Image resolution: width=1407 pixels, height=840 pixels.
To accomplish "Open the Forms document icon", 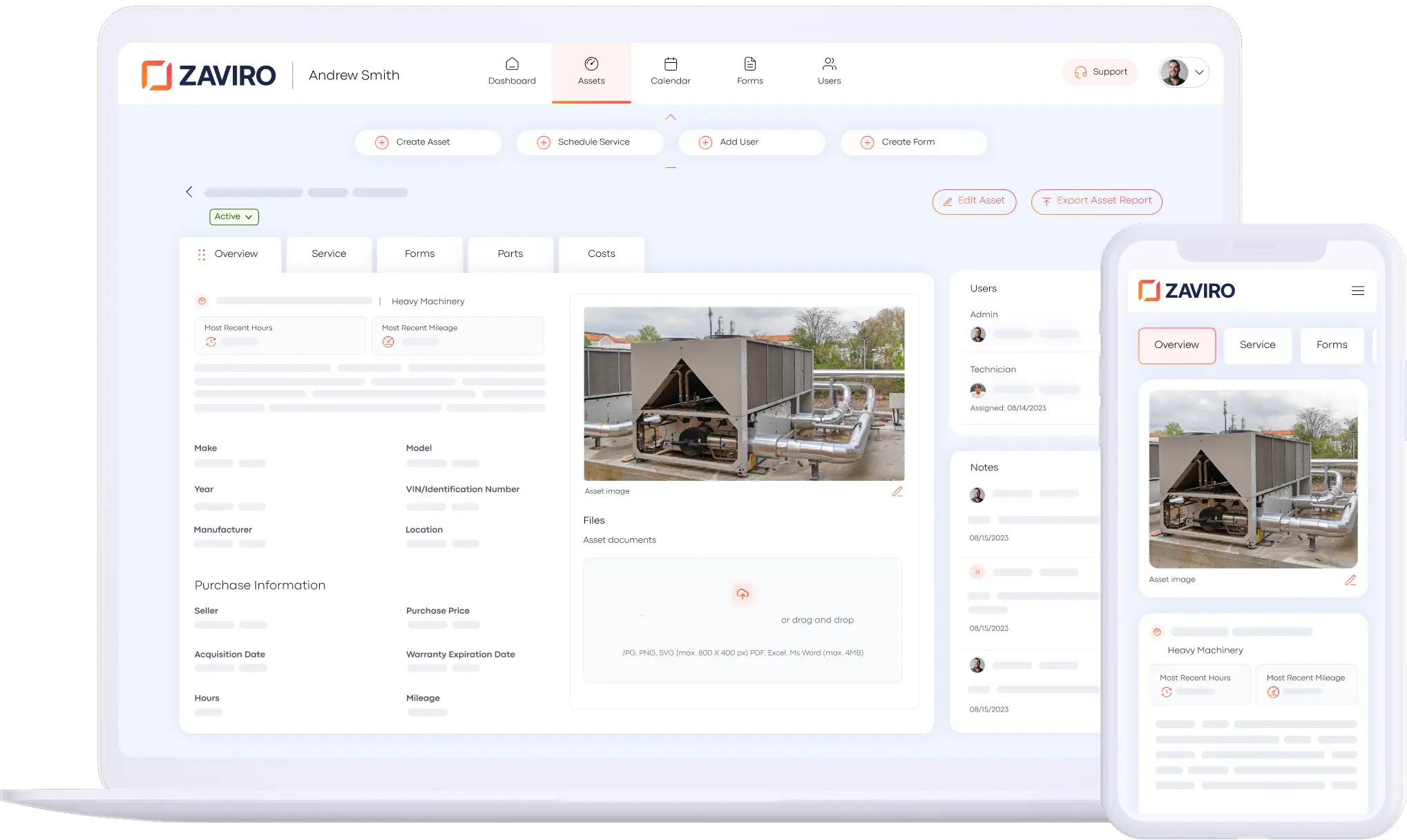I will tap(749, 64).
